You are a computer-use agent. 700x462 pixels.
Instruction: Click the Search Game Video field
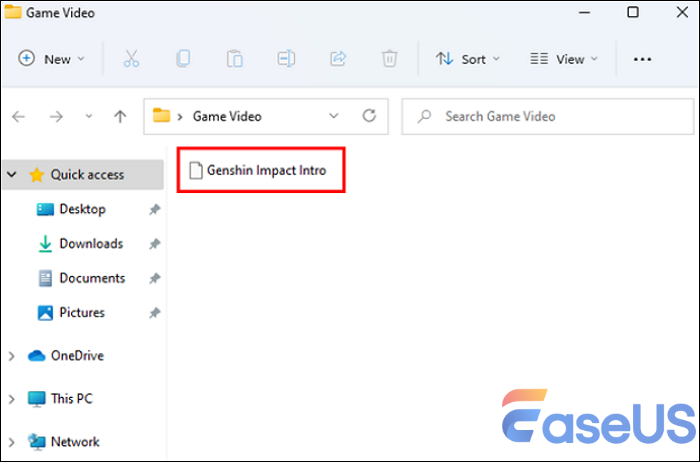(547, 117)
